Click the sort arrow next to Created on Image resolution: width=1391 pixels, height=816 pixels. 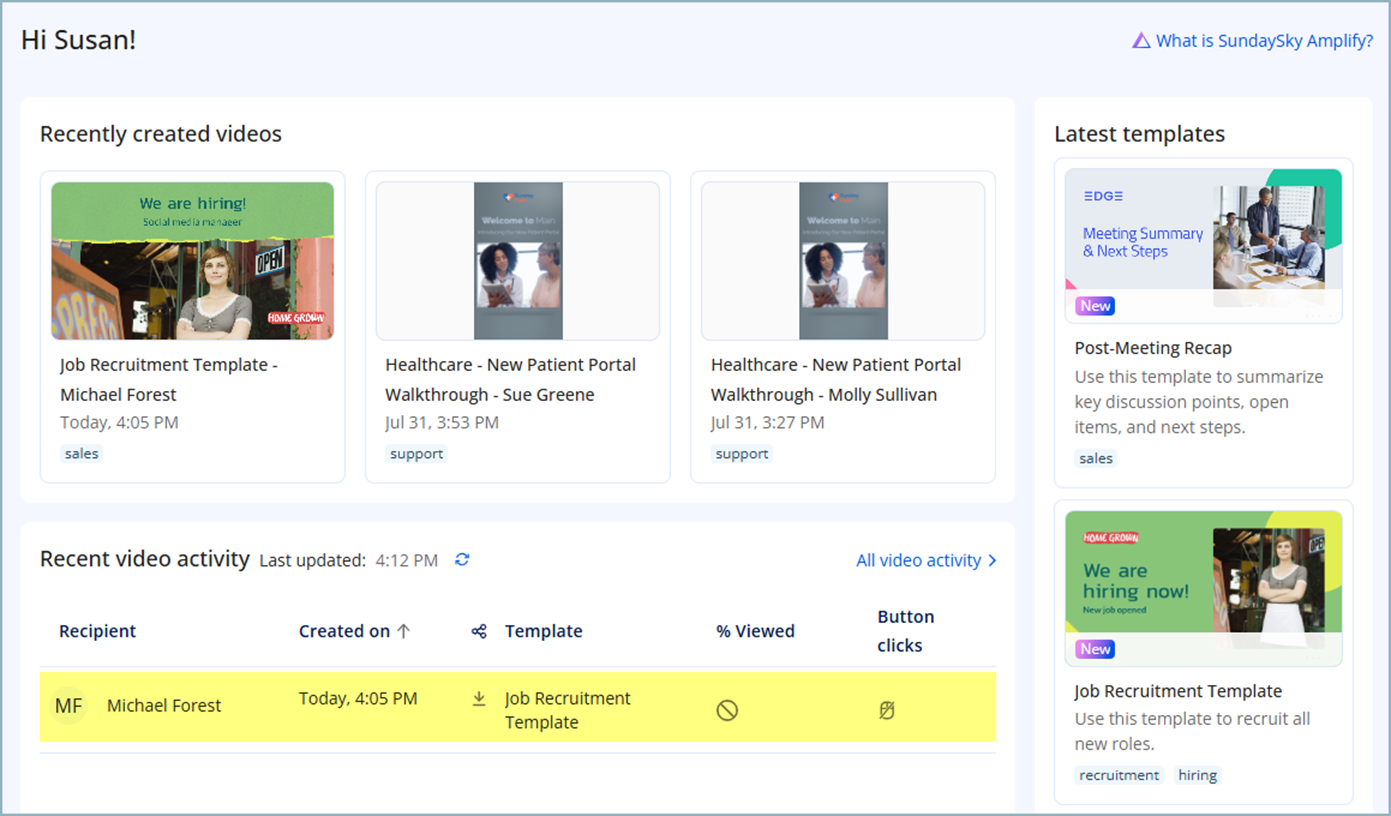[x=404, y=631]
